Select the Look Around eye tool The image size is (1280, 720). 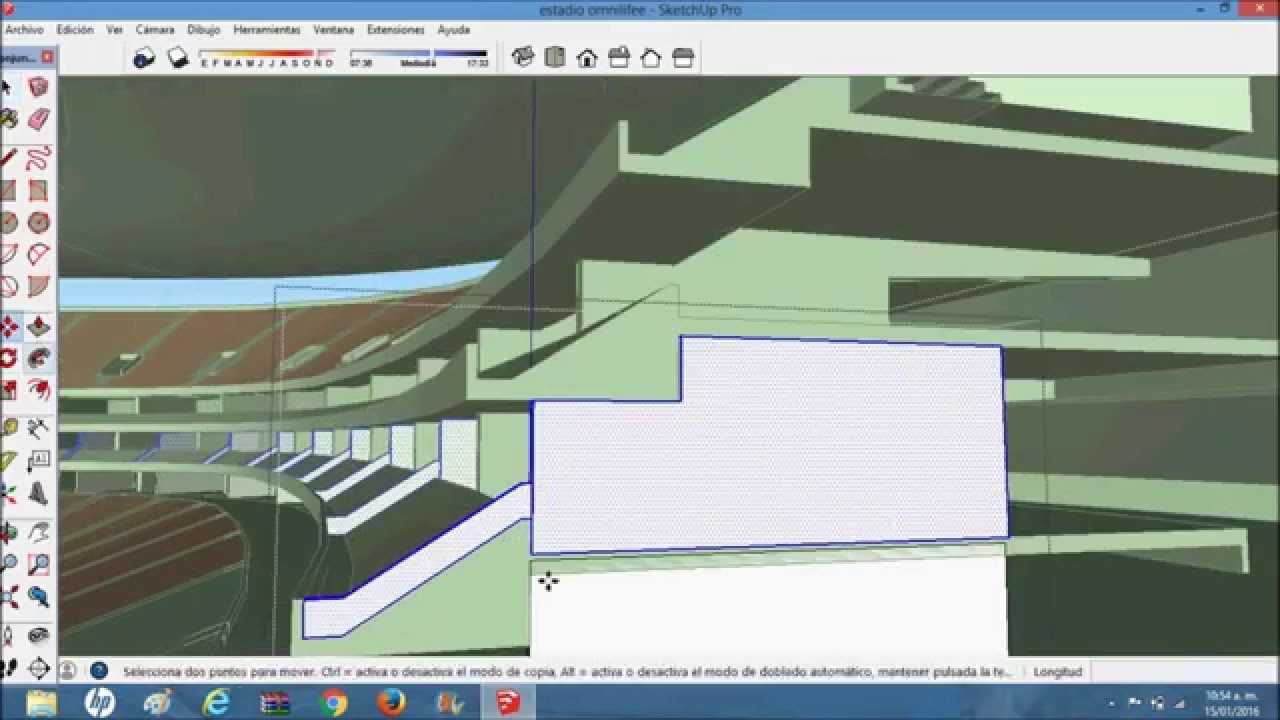[39, 636]
